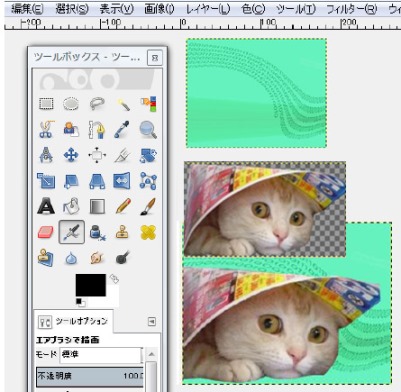Select the Heal tool bandage icon

point(148,232)
